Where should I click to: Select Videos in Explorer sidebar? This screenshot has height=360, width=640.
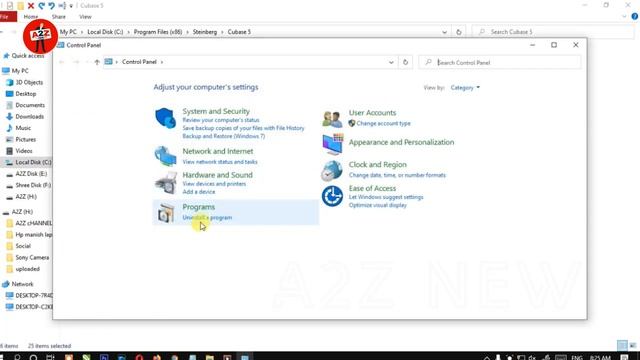[24, 151]
